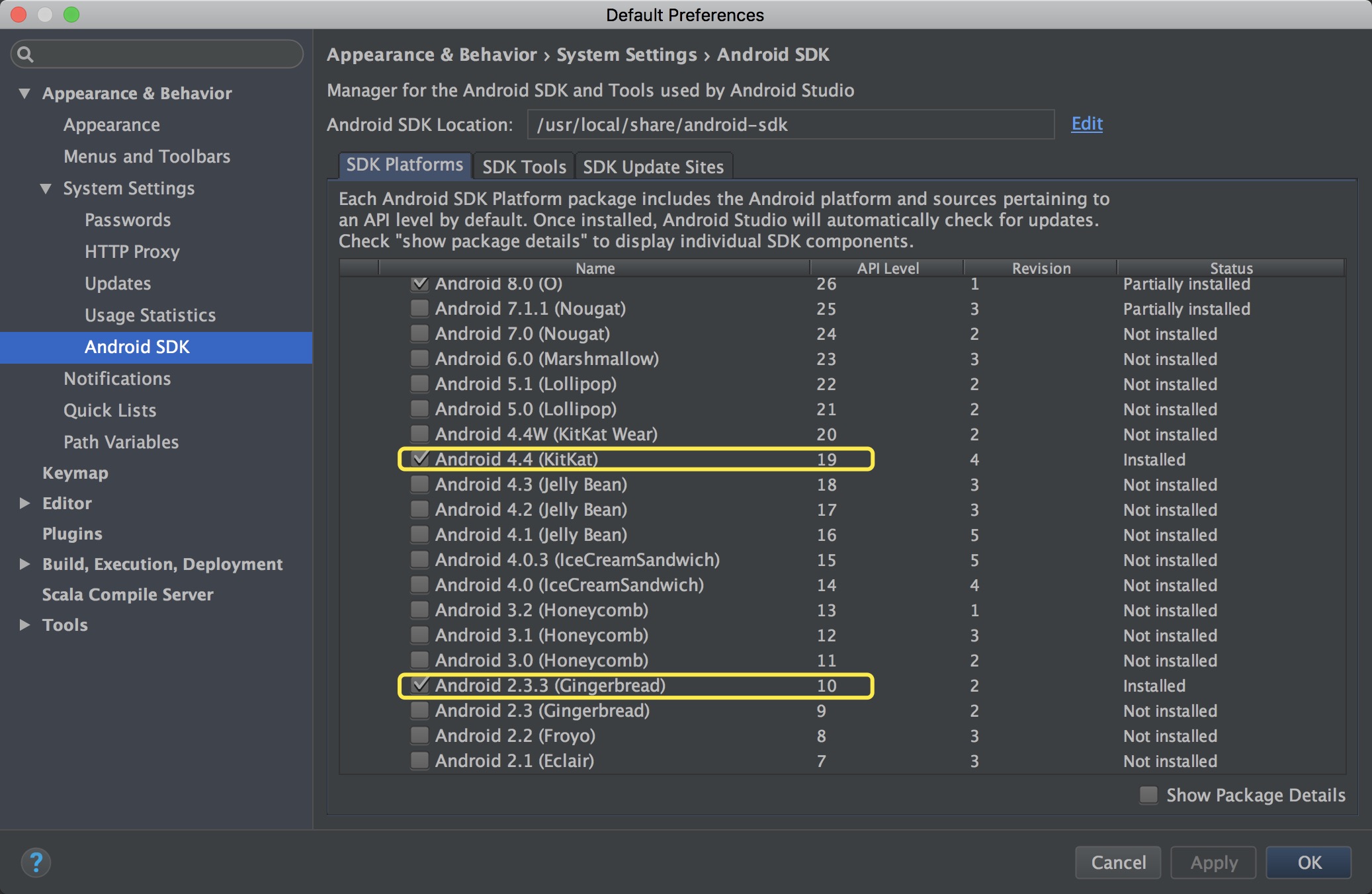Viewport: 1372px width, 894px height.
Task: Sort by Name column header
Action: (595, 268)
